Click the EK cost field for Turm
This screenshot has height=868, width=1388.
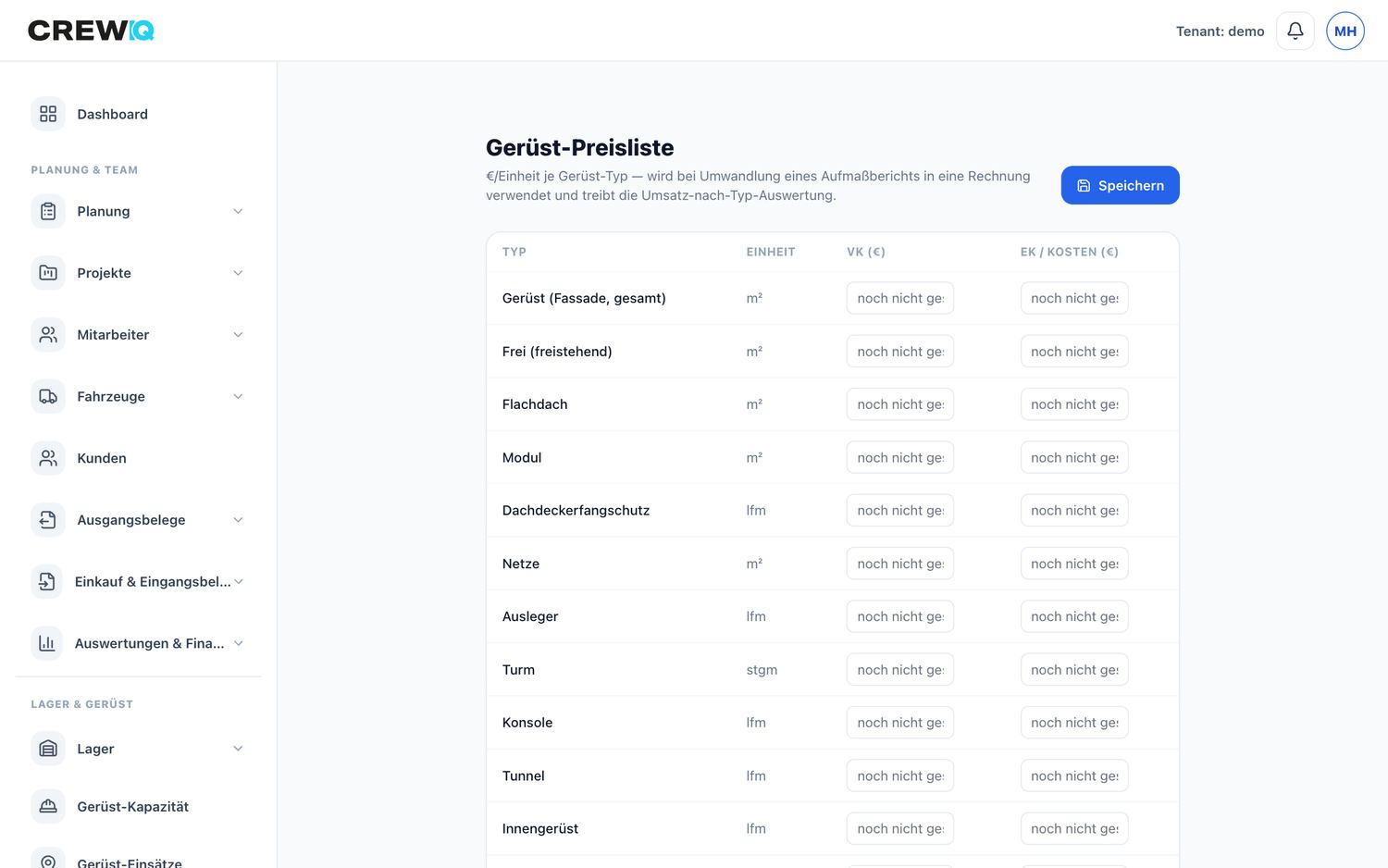click(x=1074, y=670)
